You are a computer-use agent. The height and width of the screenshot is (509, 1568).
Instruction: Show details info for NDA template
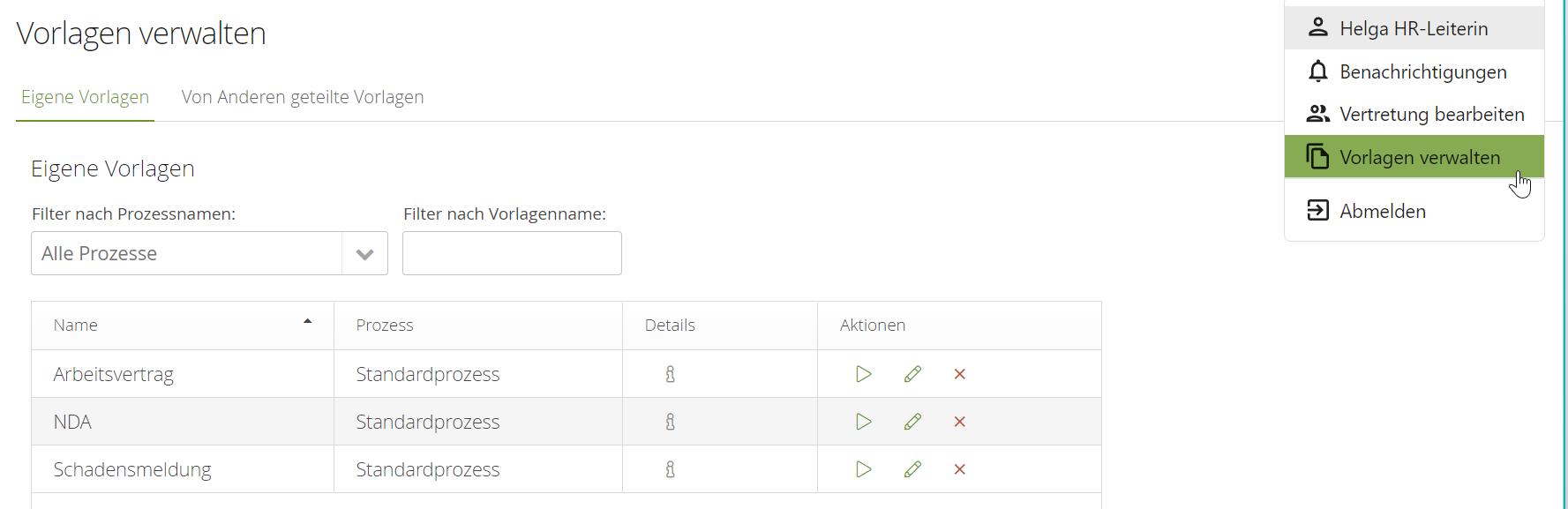[671, 422]
